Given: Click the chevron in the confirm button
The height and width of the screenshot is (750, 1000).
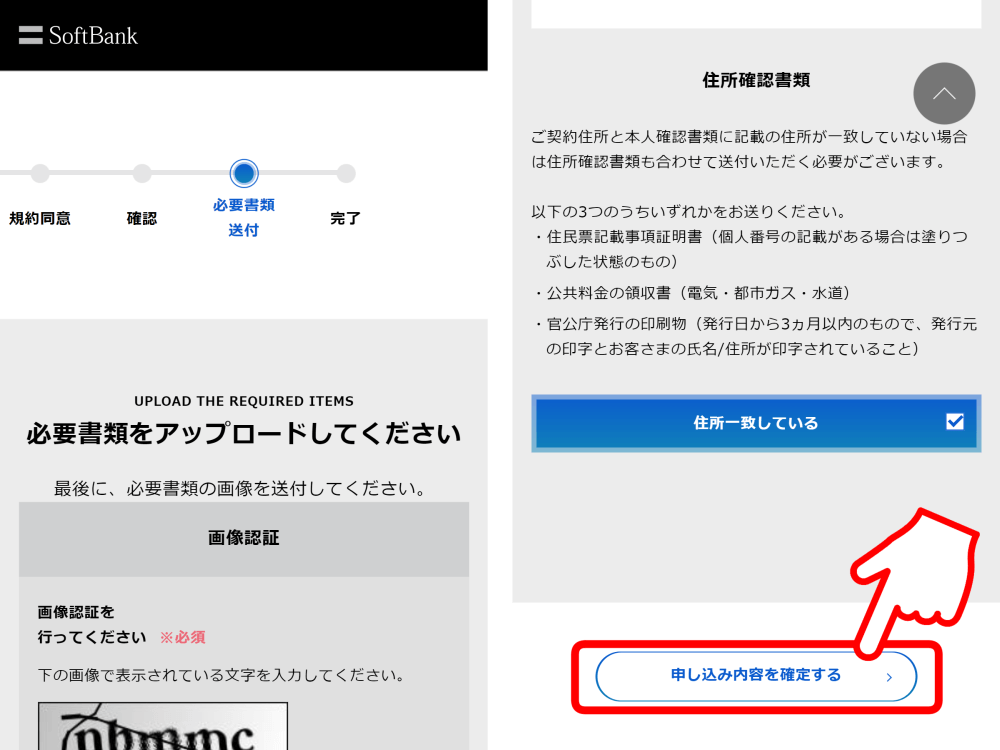Looking at the screenshot, I should click(890, 677).
